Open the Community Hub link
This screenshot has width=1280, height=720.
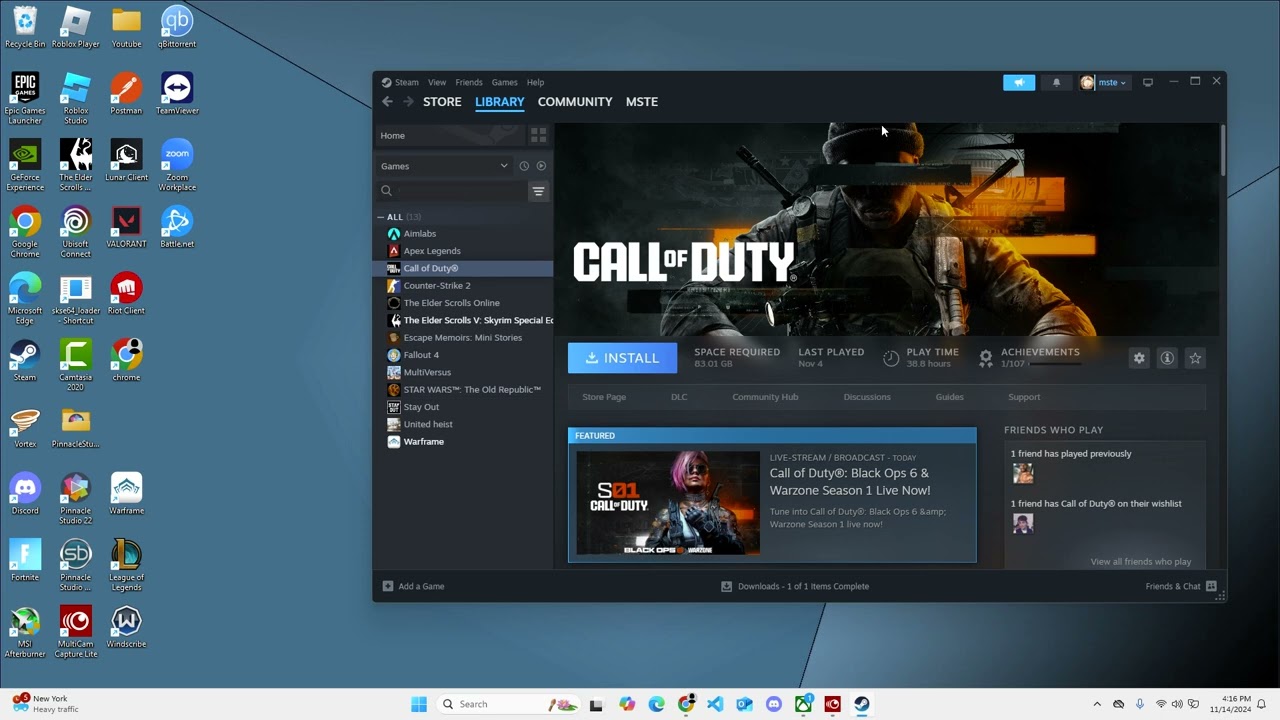click(x=765, y=397)
